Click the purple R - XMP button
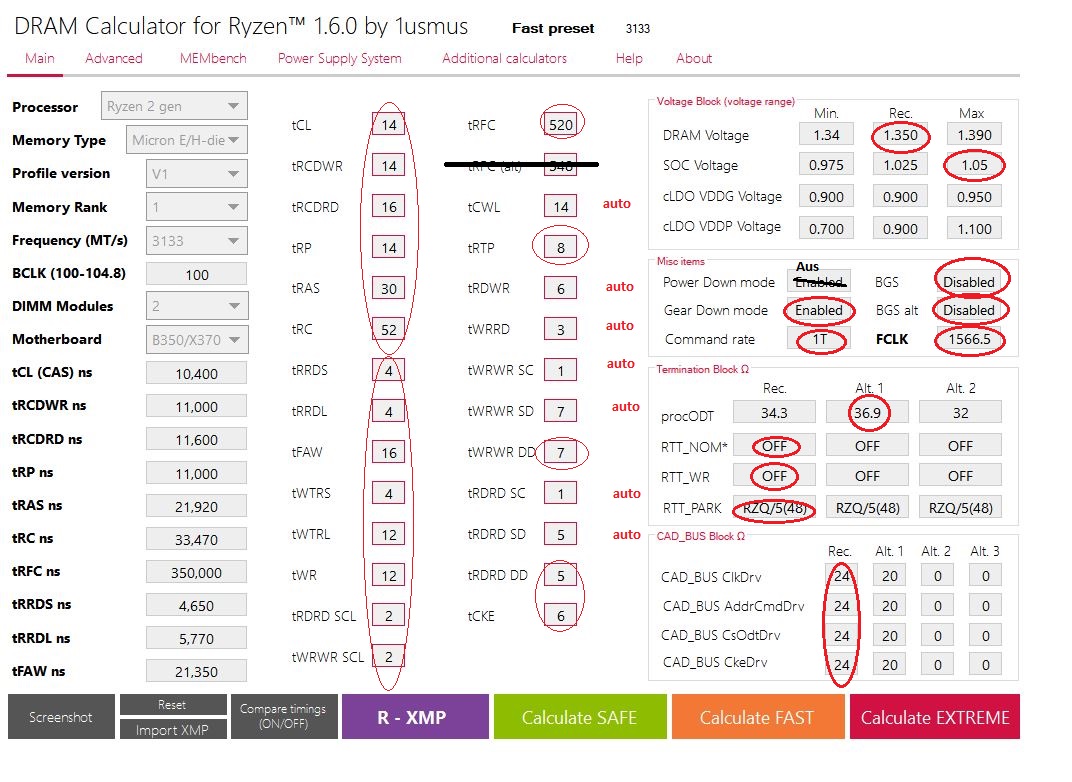The image size is (1072, 782). (415, 716)
